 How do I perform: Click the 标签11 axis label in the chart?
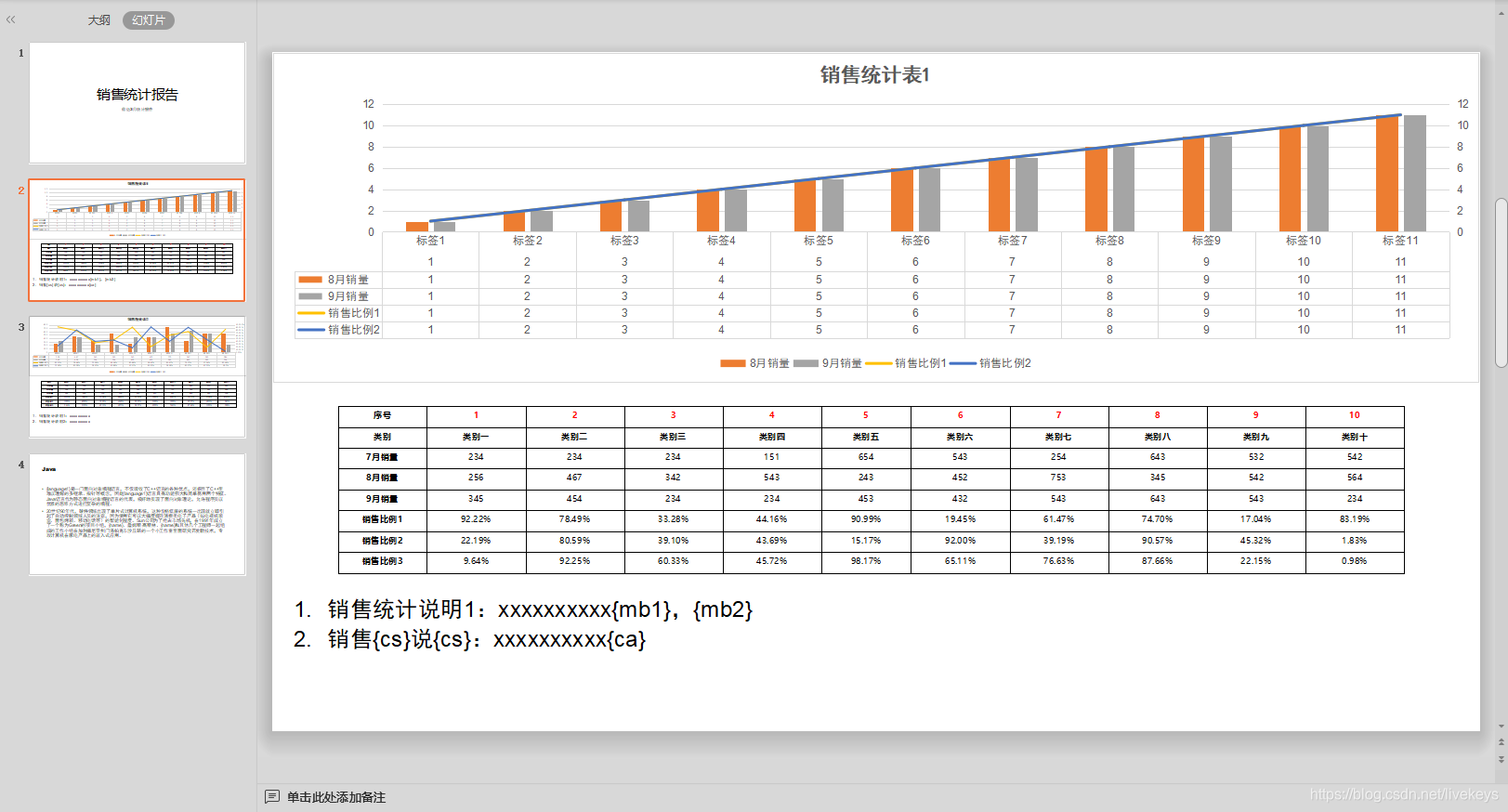pos(1400,241)
